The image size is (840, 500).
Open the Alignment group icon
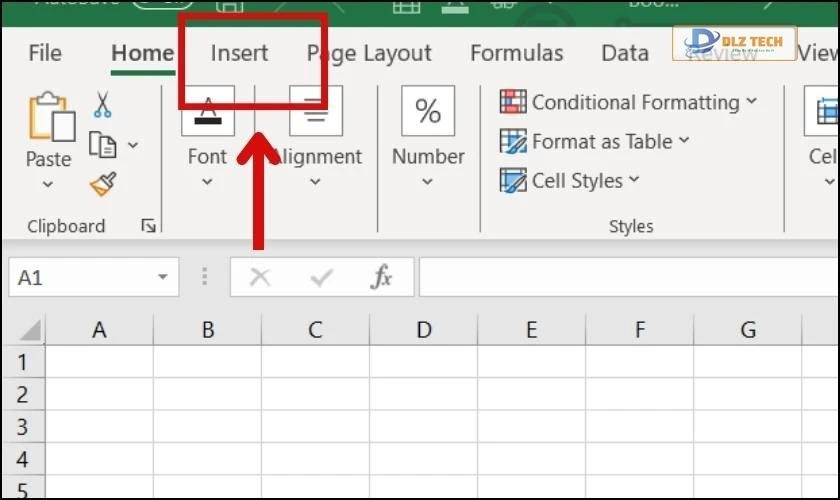(x=315, y=111)
